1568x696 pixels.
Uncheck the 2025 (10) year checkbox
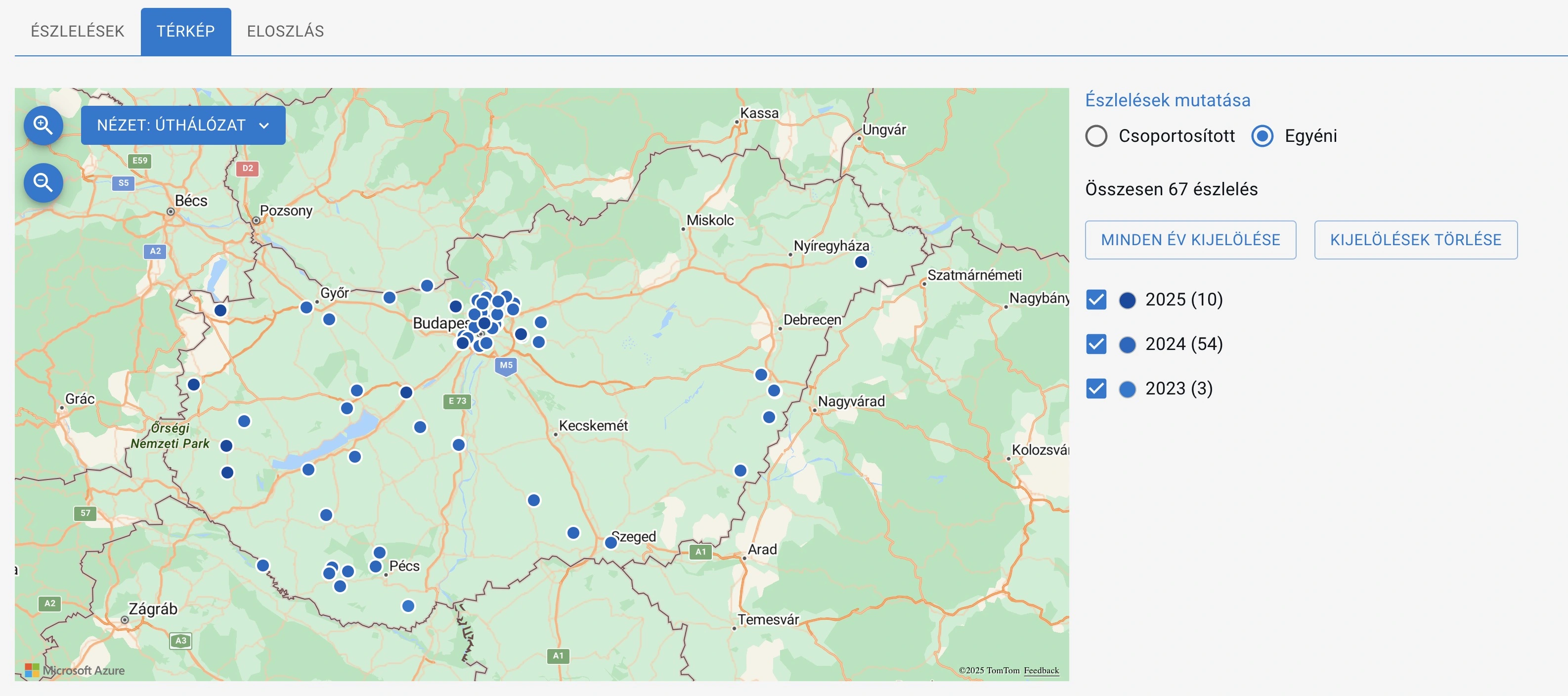1096,300
